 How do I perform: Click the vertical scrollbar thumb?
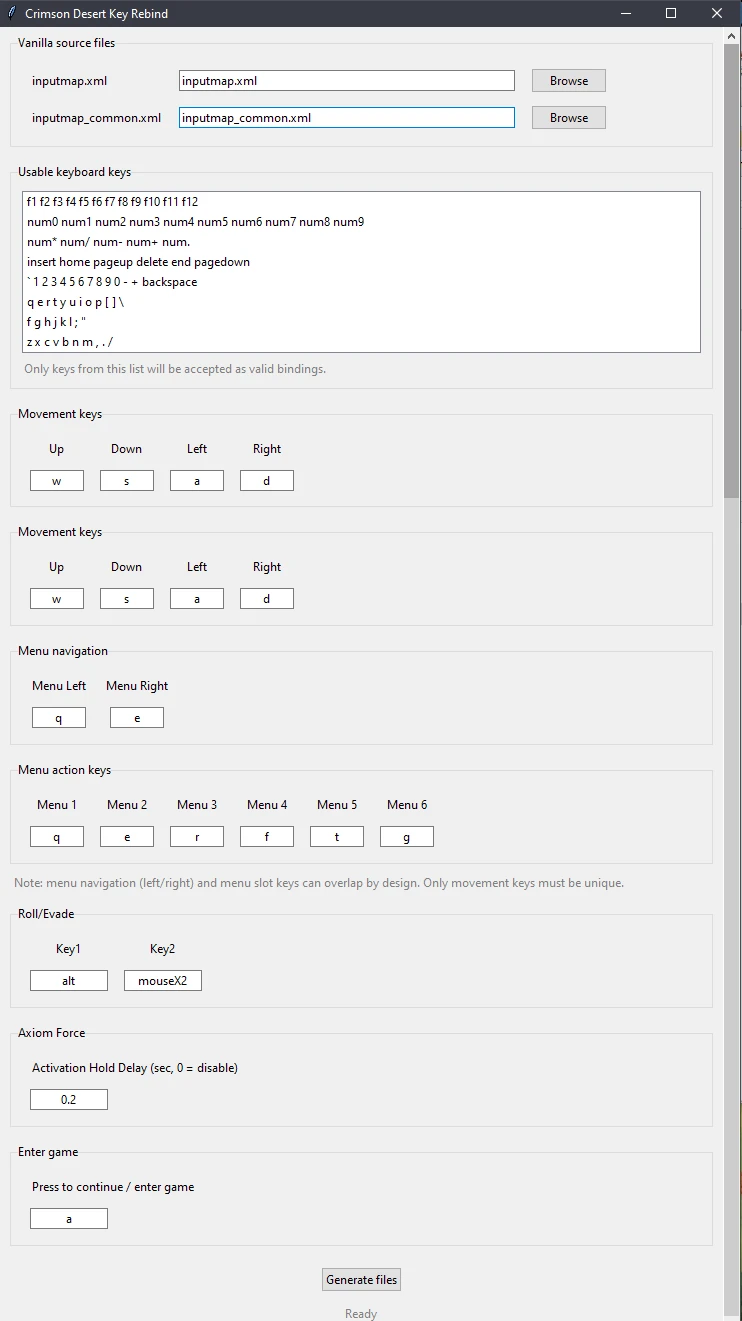point(732,270)
